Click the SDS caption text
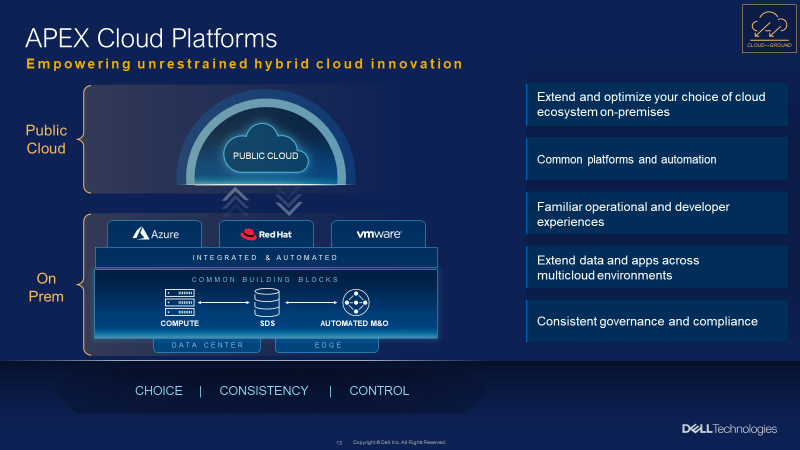 tap(267, 323)
